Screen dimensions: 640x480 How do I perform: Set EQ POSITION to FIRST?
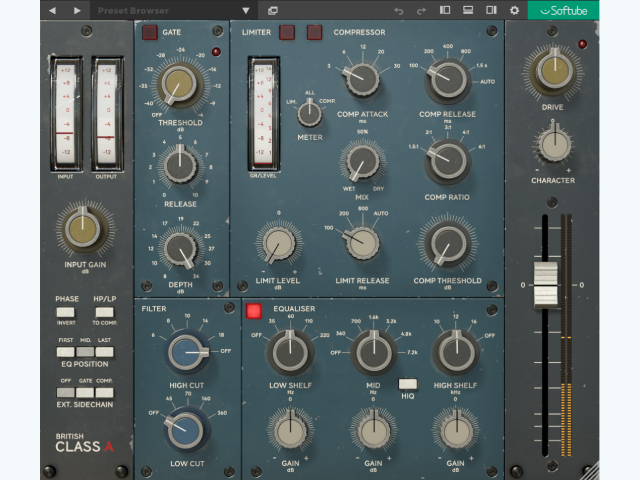pyautogui.click(x=65, y=352)
